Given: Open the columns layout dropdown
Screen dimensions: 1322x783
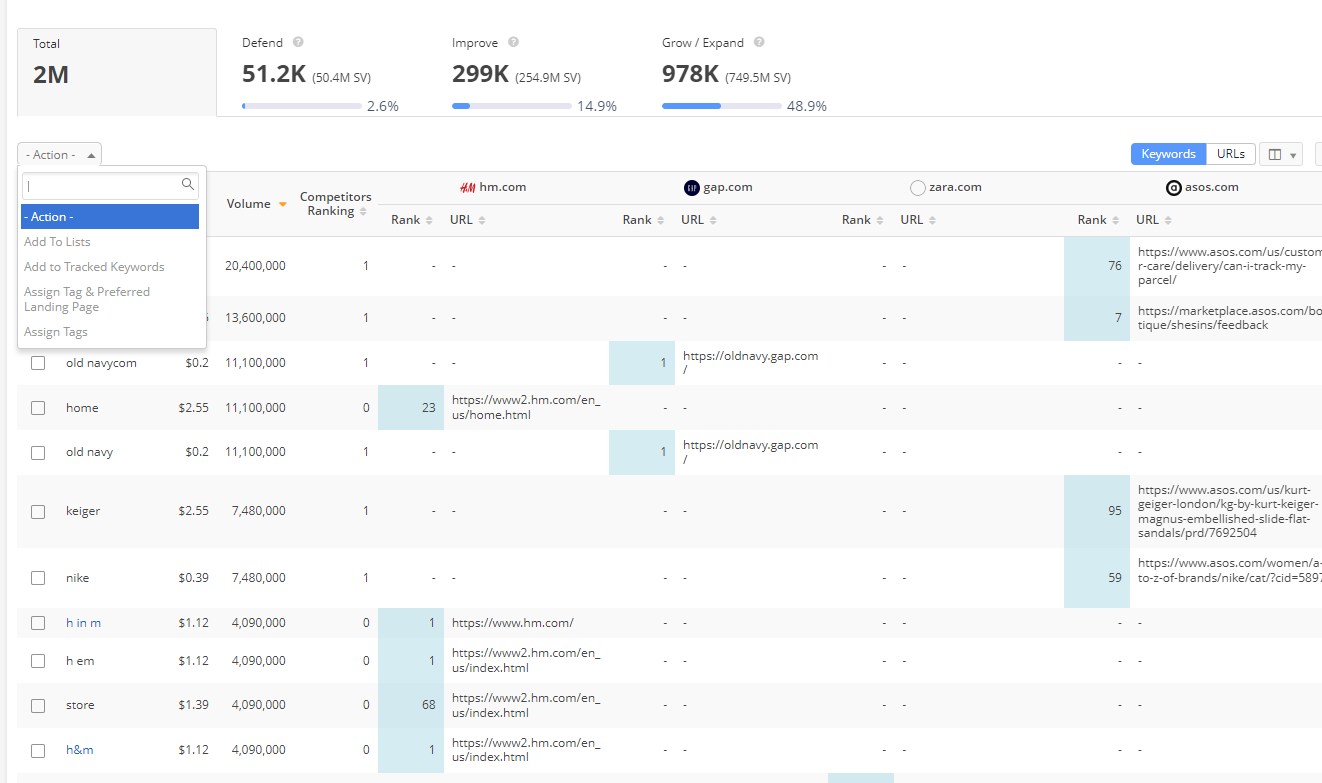Looking at the screenshot, I should pyautogui.click(x=1280, y=154).
